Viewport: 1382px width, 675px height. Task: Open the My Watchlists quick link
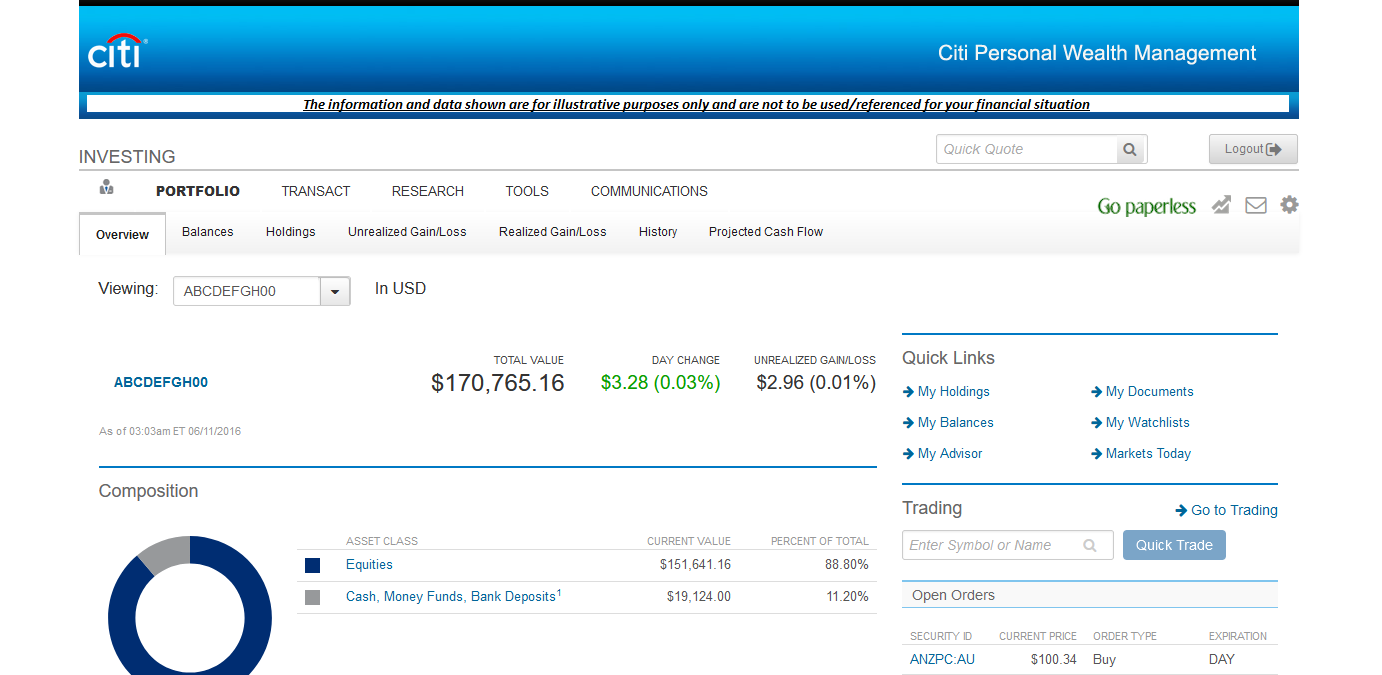[x=1147, y=423]
